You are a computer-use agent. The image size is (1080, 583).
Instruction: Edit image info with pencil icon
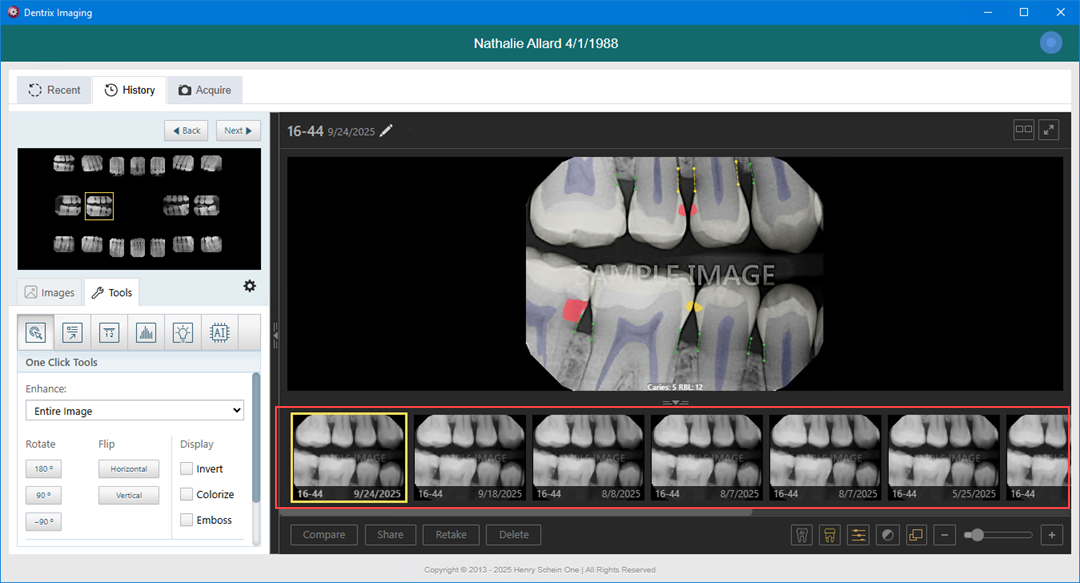click(x=387, y=131)
